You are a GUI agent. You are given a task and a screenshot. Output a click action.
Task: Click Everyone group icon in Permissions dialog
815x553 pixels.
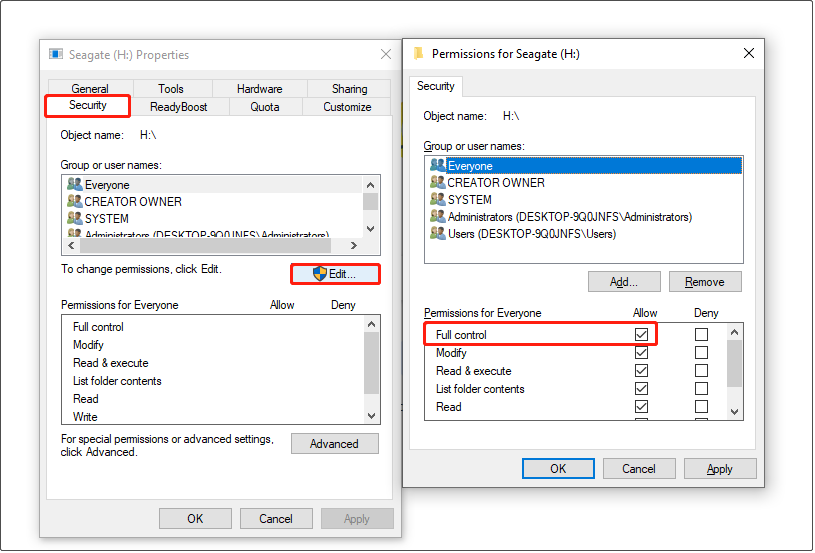(438, 165)
